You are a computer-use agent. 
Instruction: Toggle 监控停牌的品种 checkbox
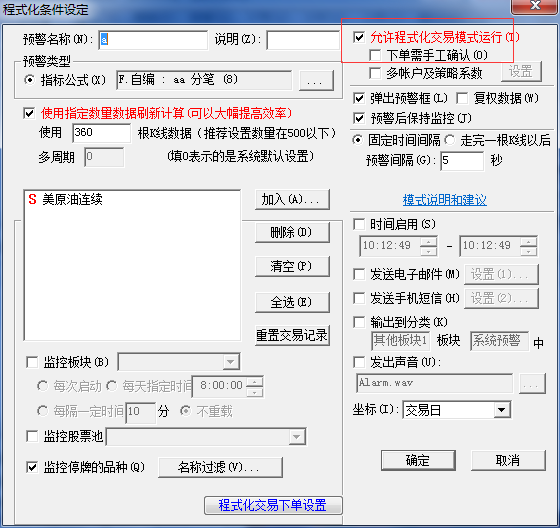(x=32, y=467)
